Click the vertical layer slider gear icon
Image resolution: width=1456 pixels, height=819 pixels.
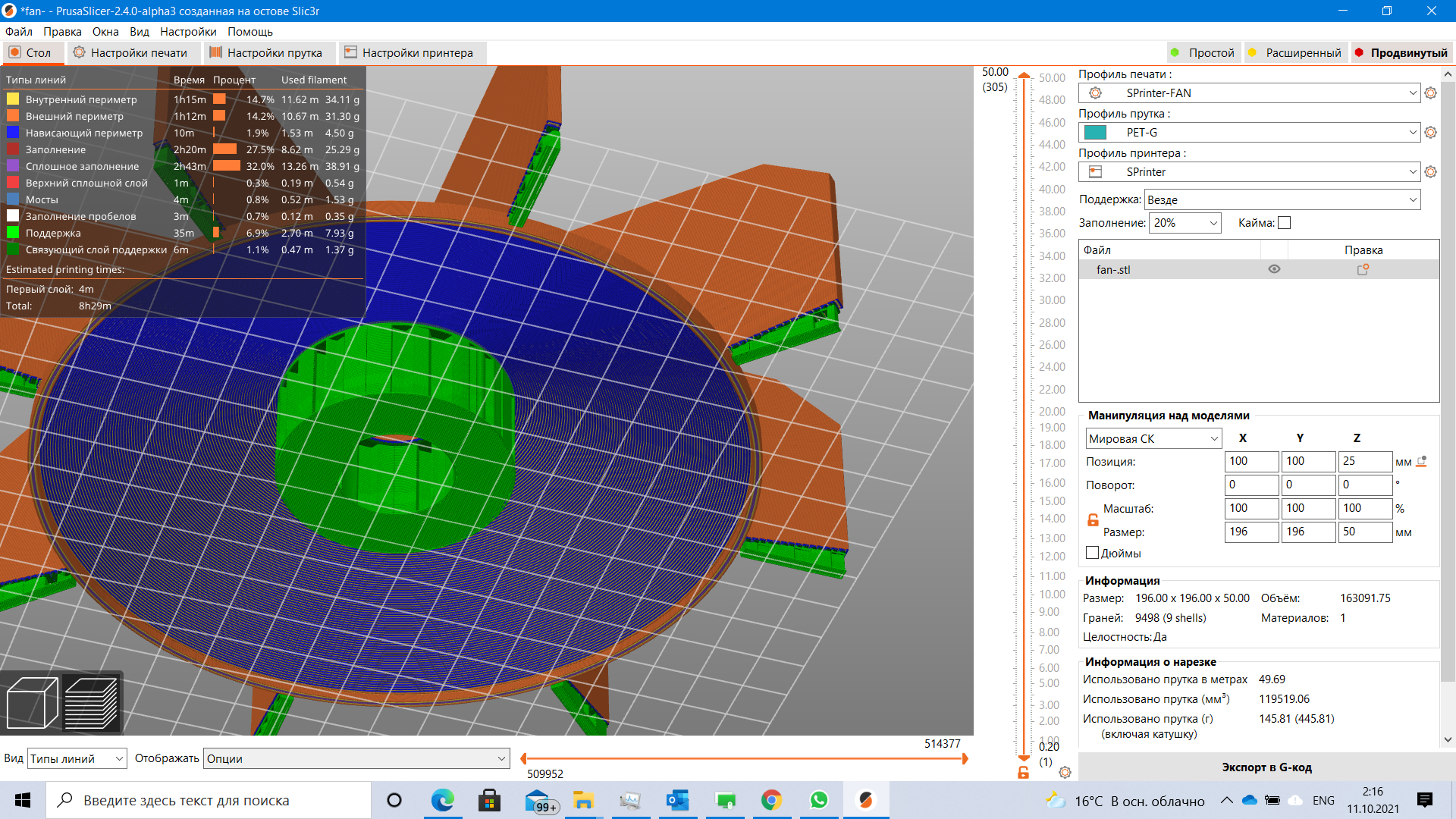(x=1065, y=772)
